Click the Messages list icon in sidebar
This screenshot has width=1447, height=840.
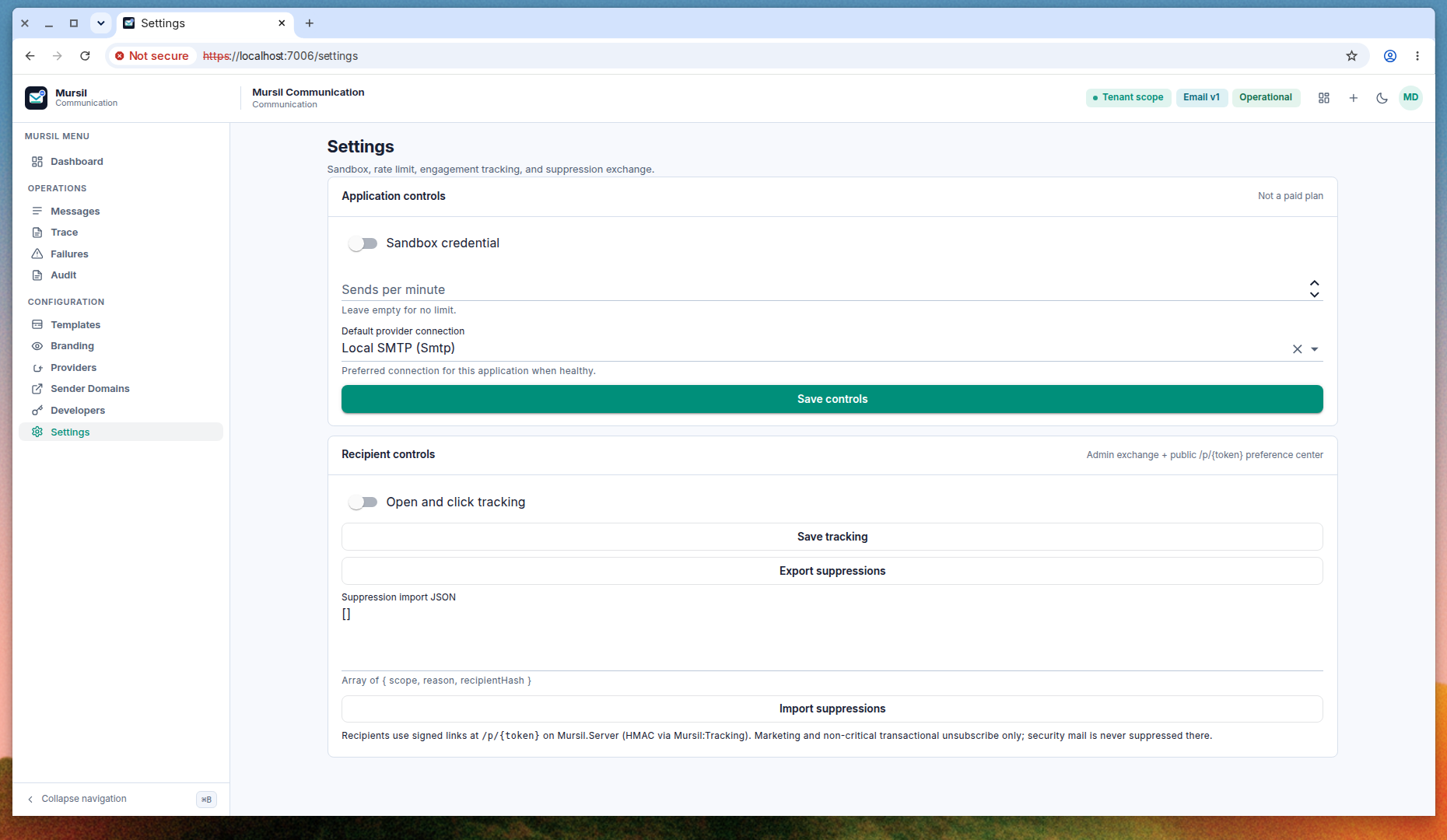coord(37,212)
